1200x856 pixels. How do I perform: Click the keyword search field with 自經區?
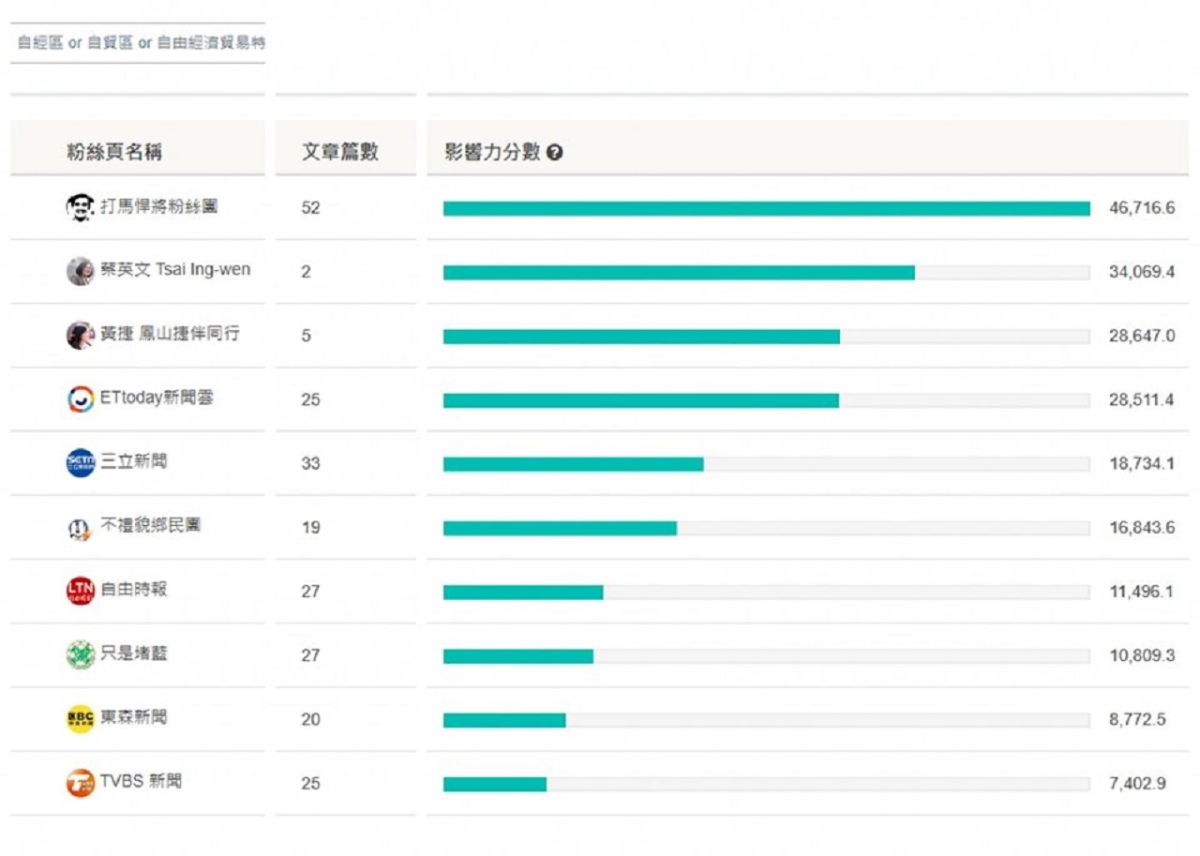pyautogui.click(x=138, y=43)
